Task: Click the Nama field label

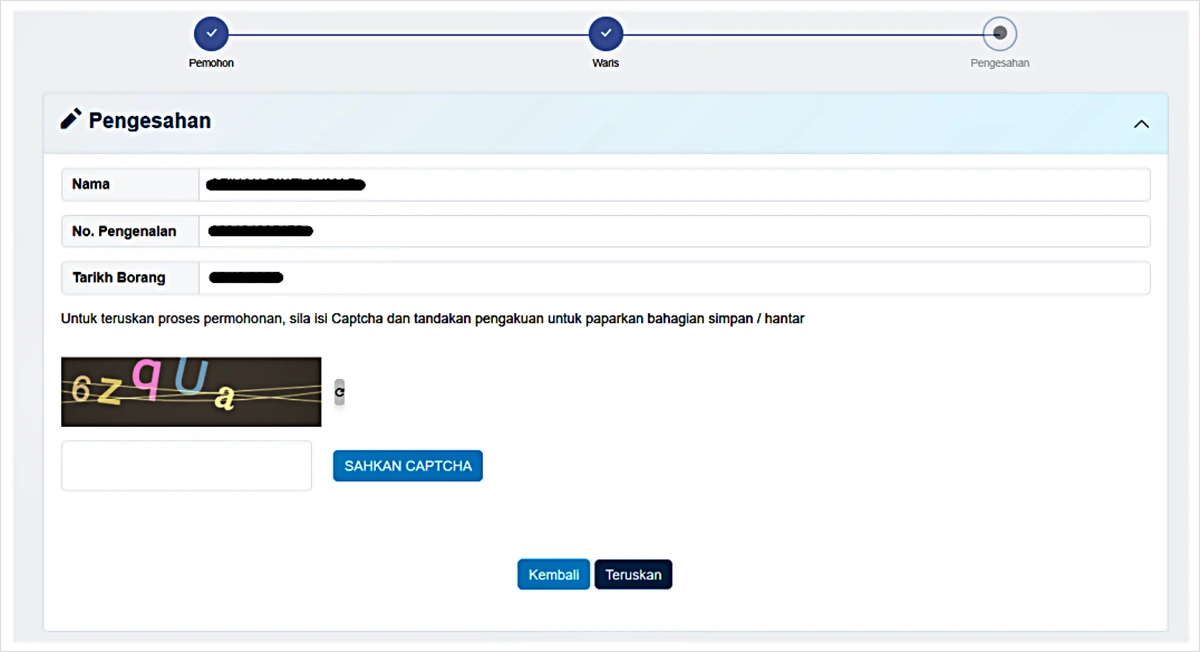Action: click(92, 185)
